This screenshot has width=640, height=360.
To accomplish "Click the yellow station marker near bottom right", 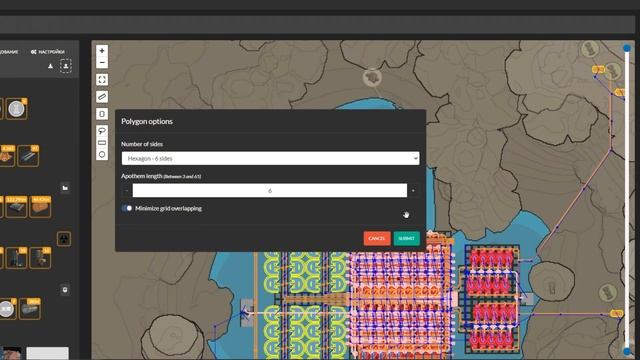I will (x=616, y=313).
